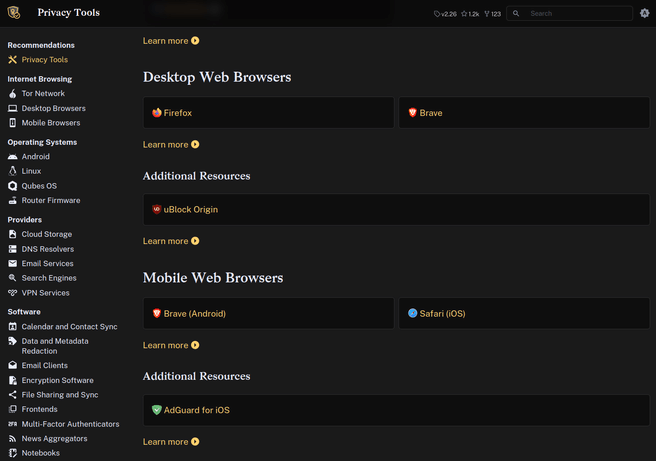Click the Tor Network onion icon
Screen dimensions: 656x461
coord(13,94)
